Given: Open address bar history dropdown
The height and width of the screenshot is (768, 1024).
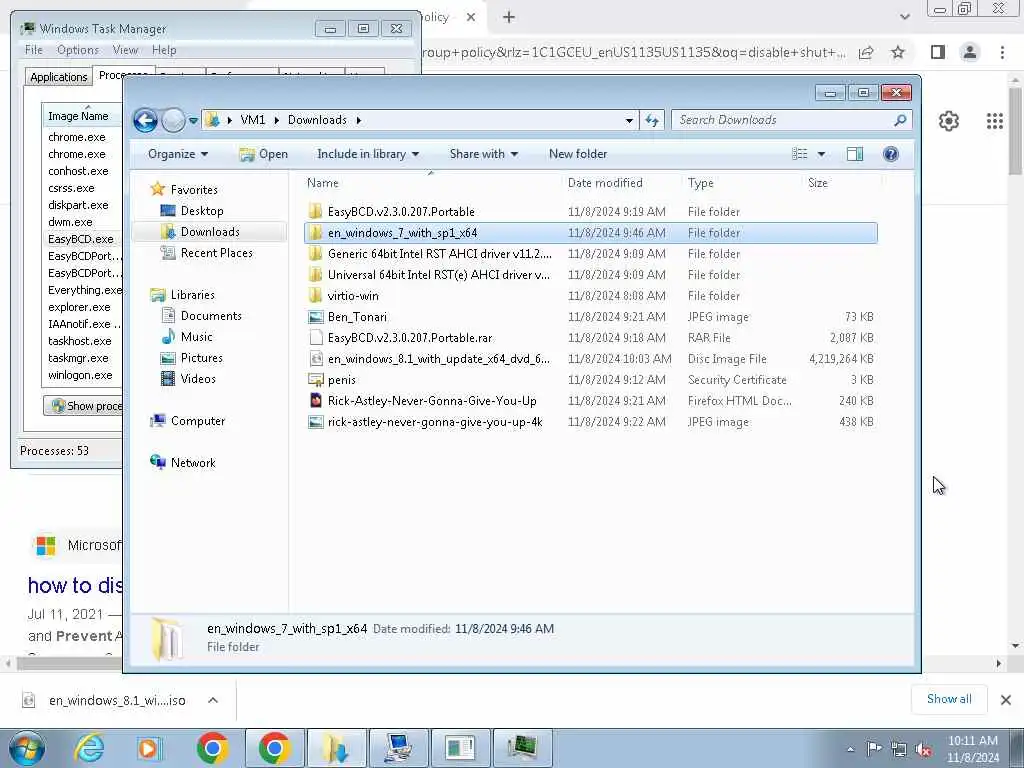Looking at the screenshot, I should (x=629, y=120).
